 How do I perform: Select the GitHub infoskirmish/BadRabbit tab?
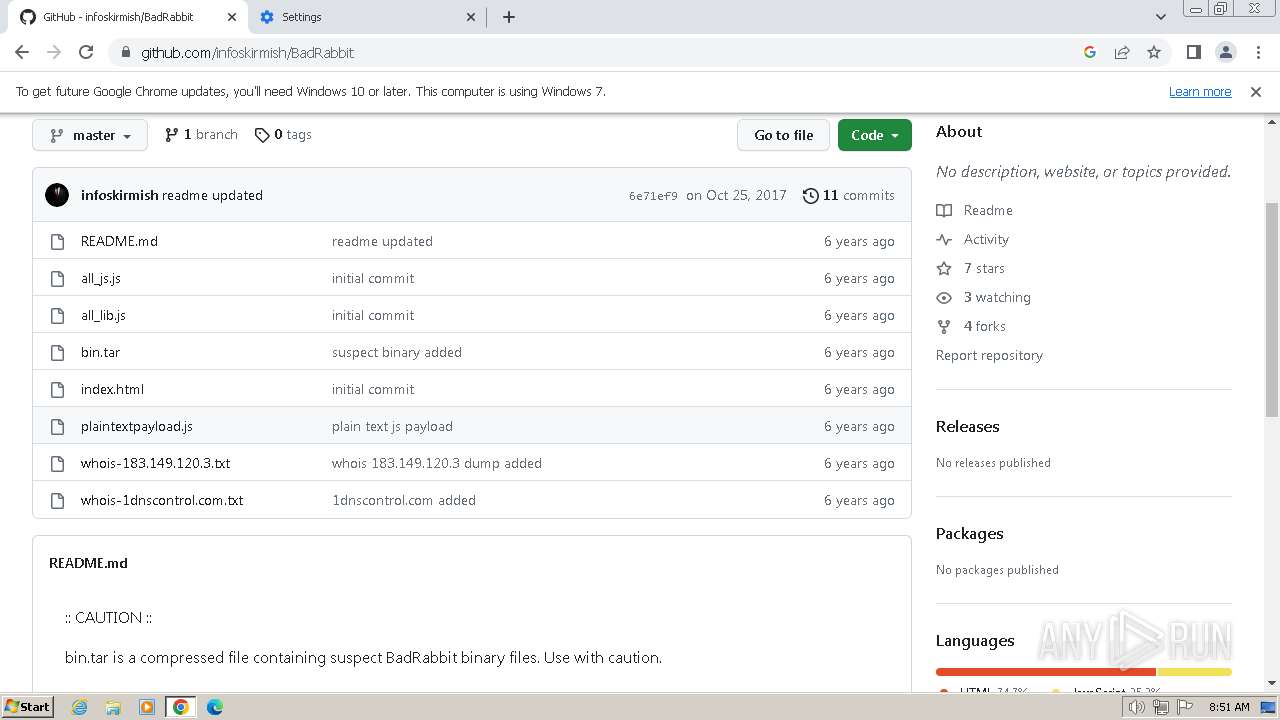[127, 17]
